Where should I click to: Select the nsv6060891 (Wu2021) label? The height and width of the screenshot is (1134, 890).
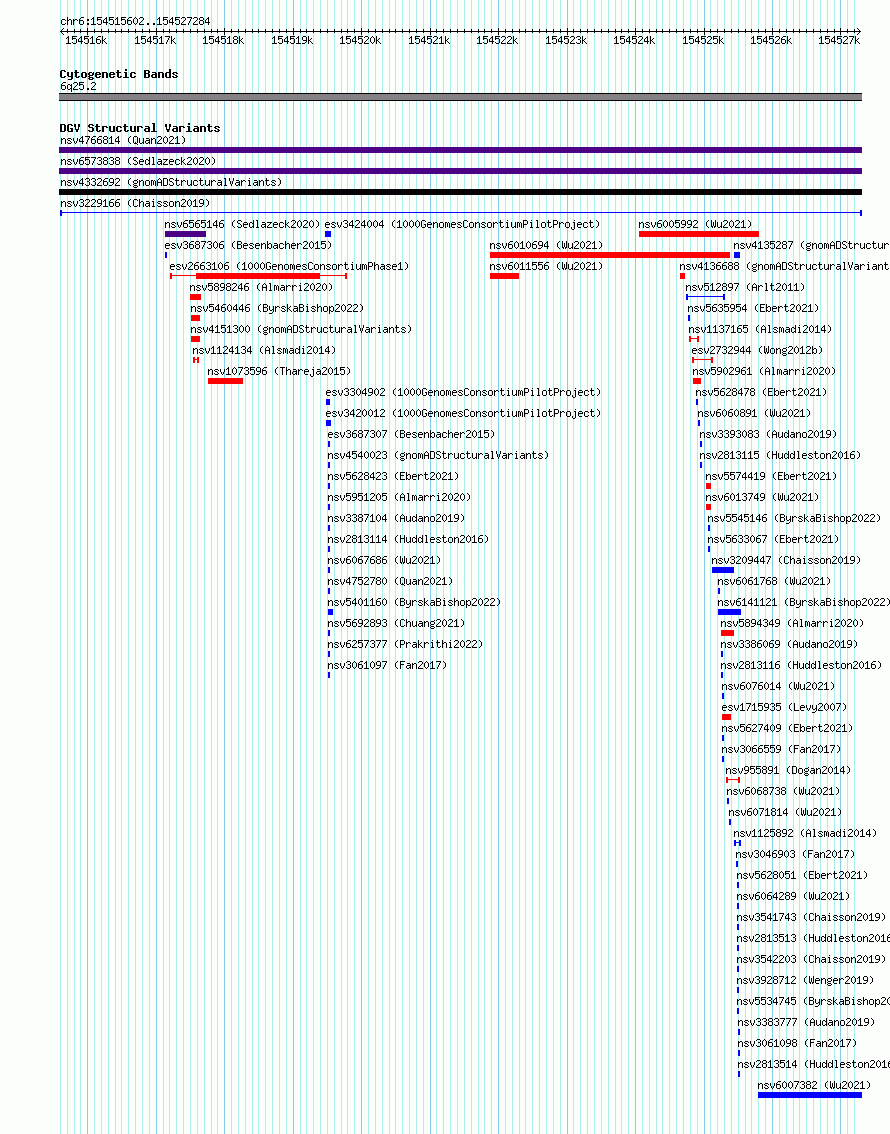tap(754, 413)
